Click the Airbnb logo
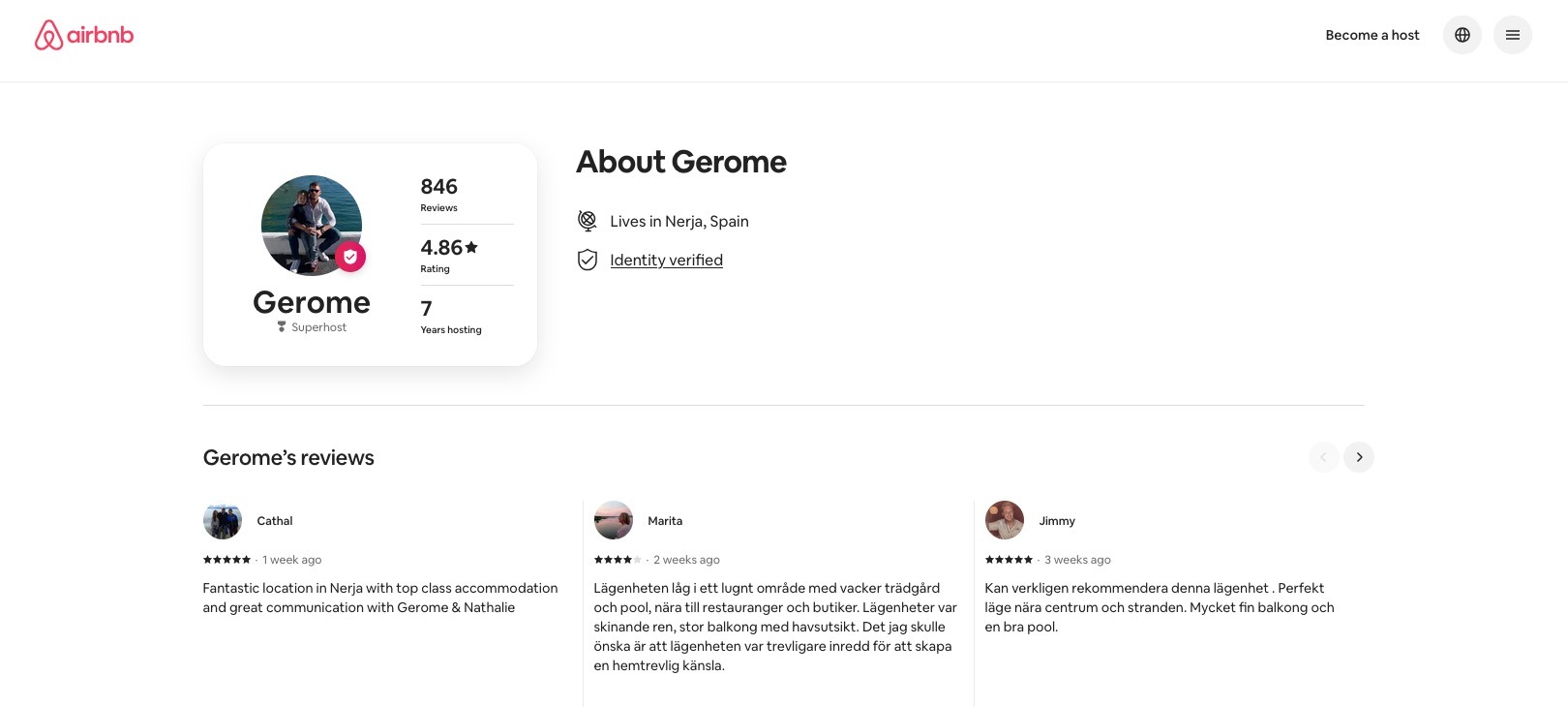 click(84, 35)
